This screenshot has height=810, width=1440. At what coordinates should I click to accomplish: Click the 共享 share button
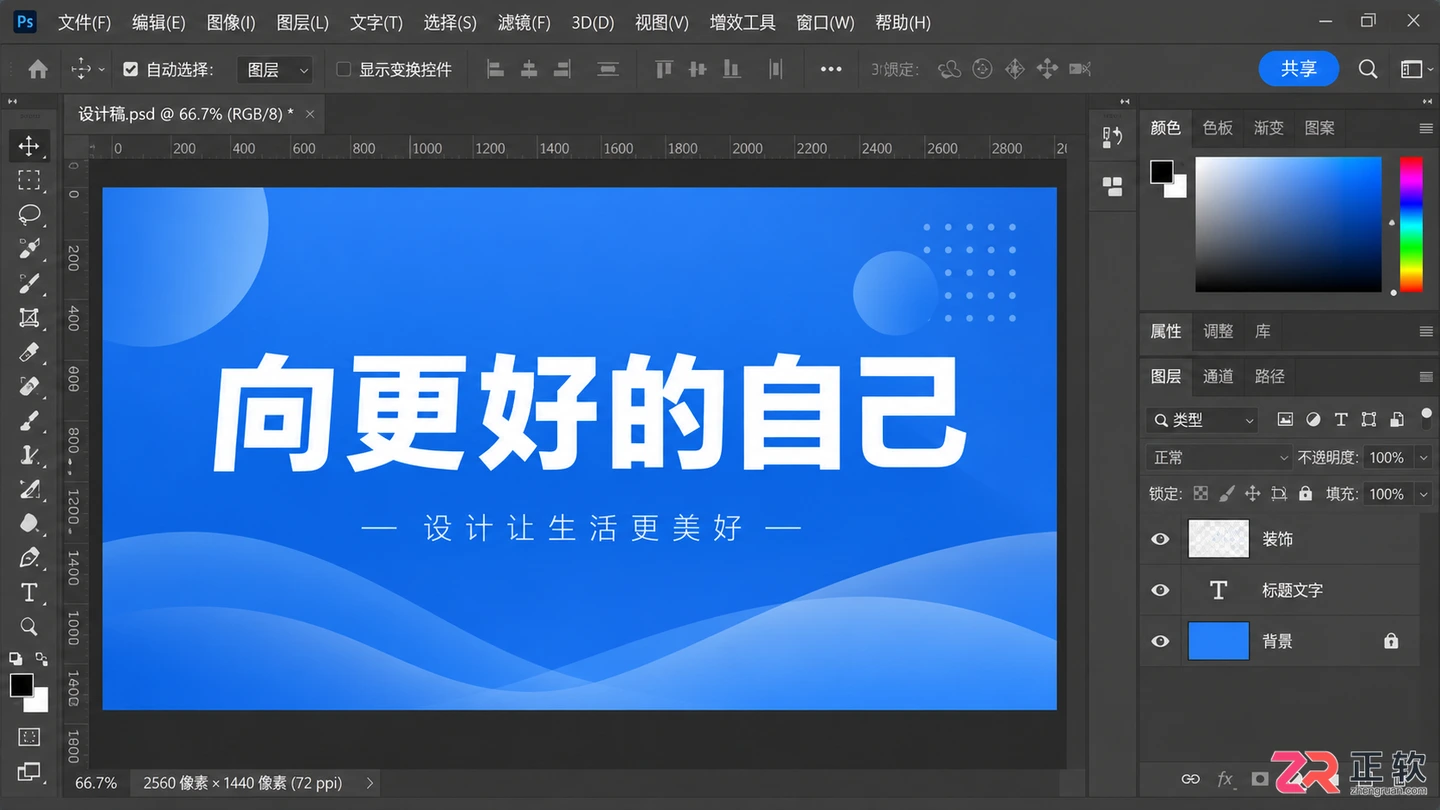(1299, 69)
